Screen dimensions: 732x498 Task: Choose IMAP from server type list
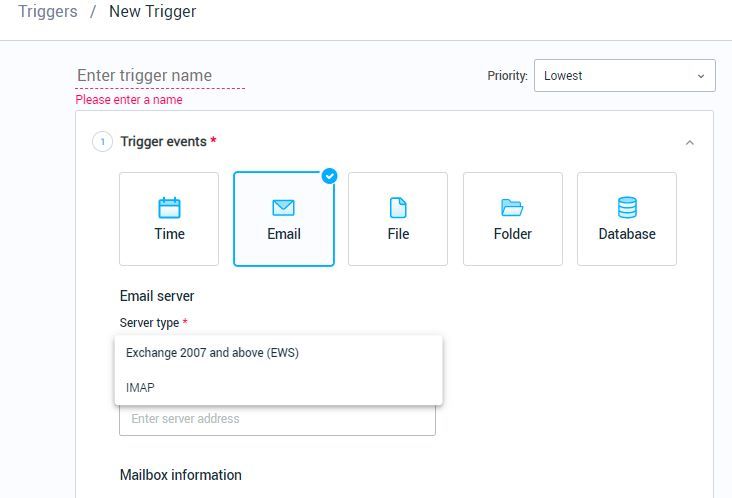[141, 388]
